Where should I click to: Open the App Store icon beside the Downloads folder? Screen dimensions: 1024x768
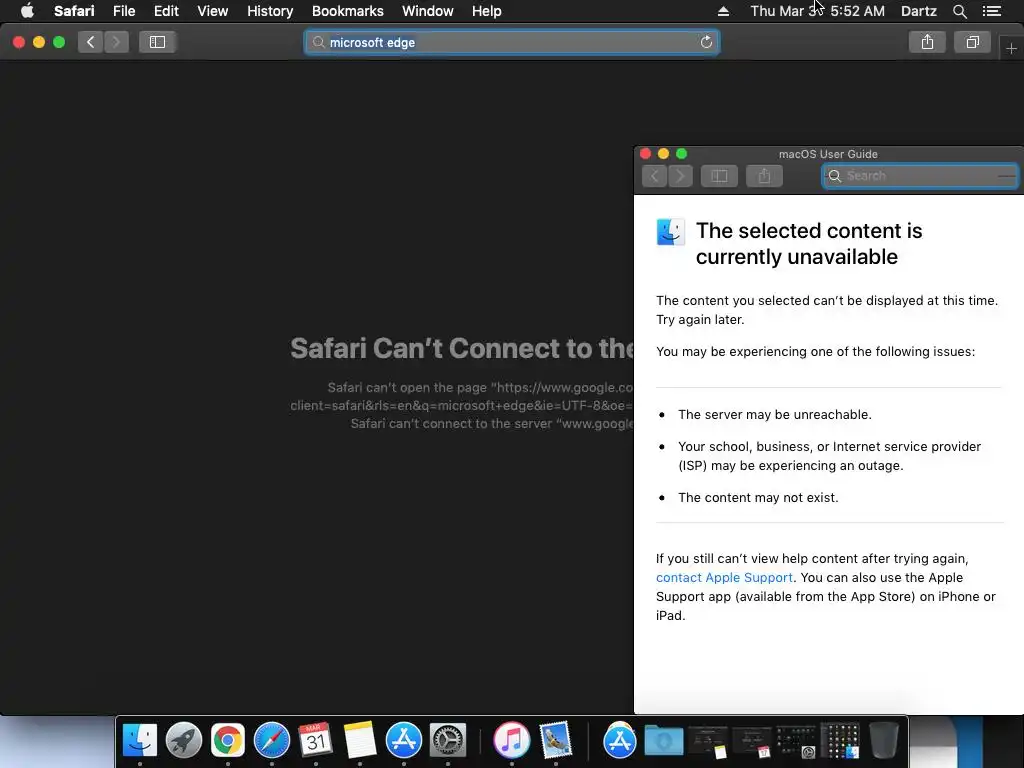pos(619,741)
